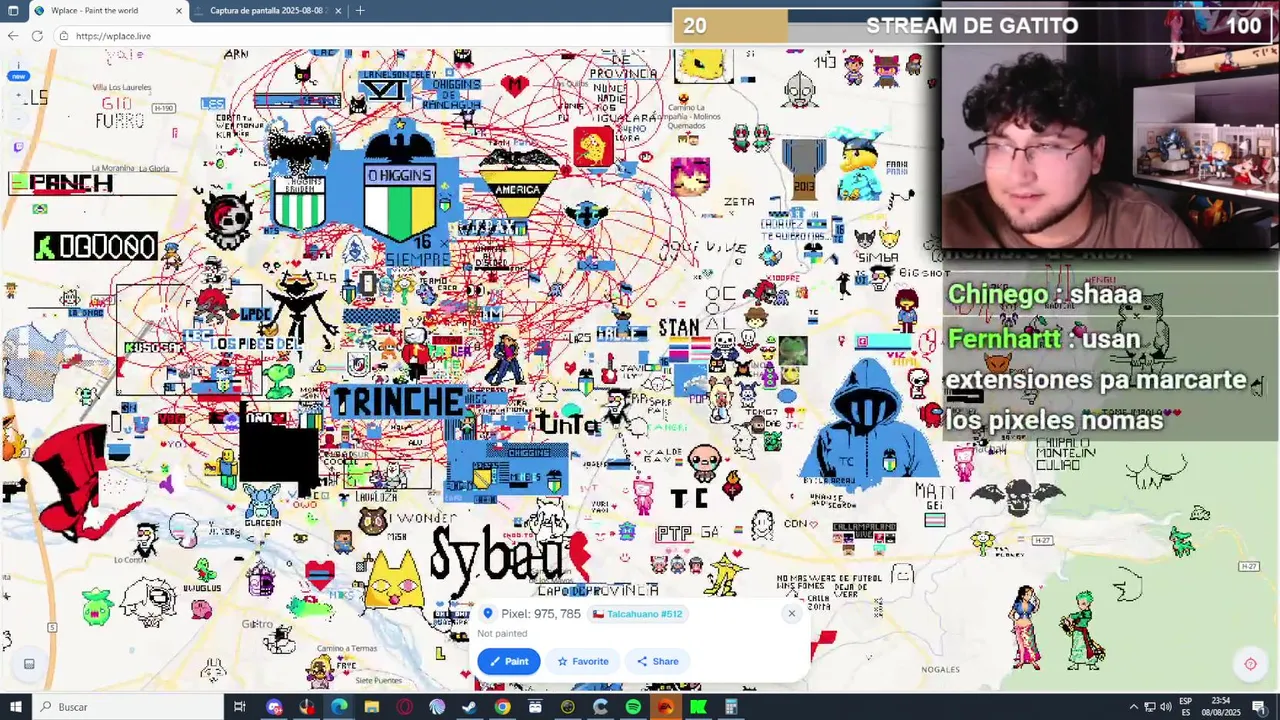Screen dimensions: 1280x720
Task: Close the pixel info popup
Action: pyautogui.click(x=791, y=614)
